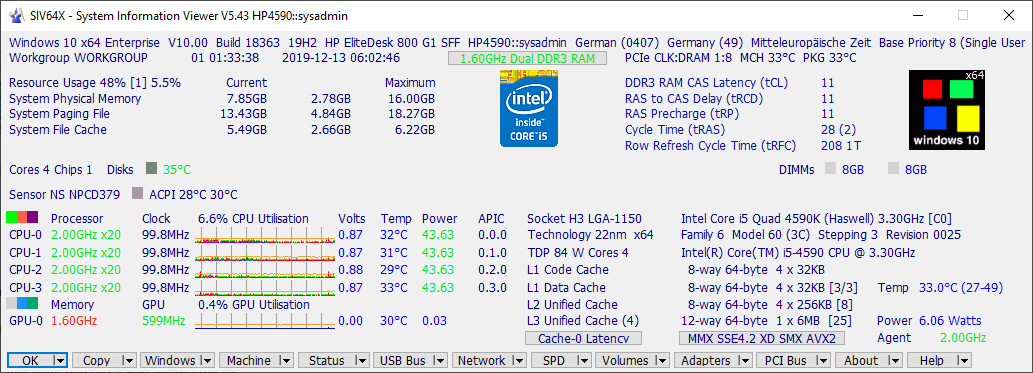
Task: Expand the USB Bus dropdown arrow
Action: [440, 360]
